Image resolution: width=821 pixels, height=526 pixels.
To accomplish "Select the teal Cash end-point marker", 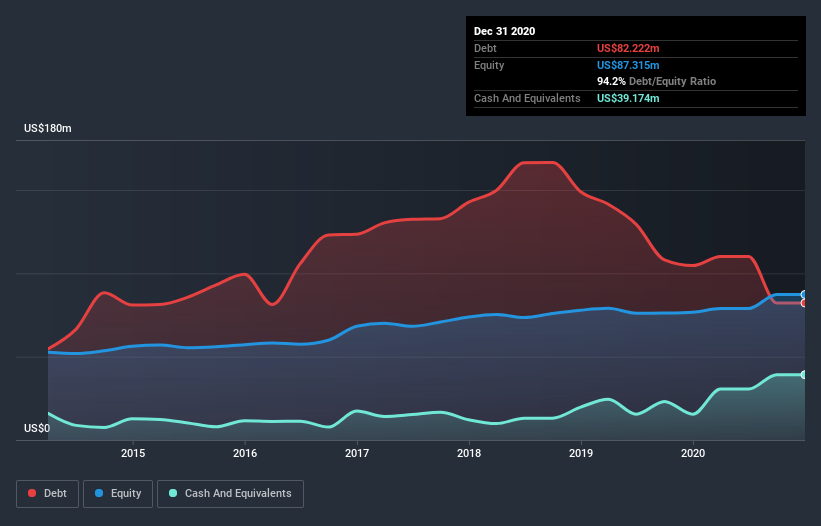I will click(x=804, y=375).
